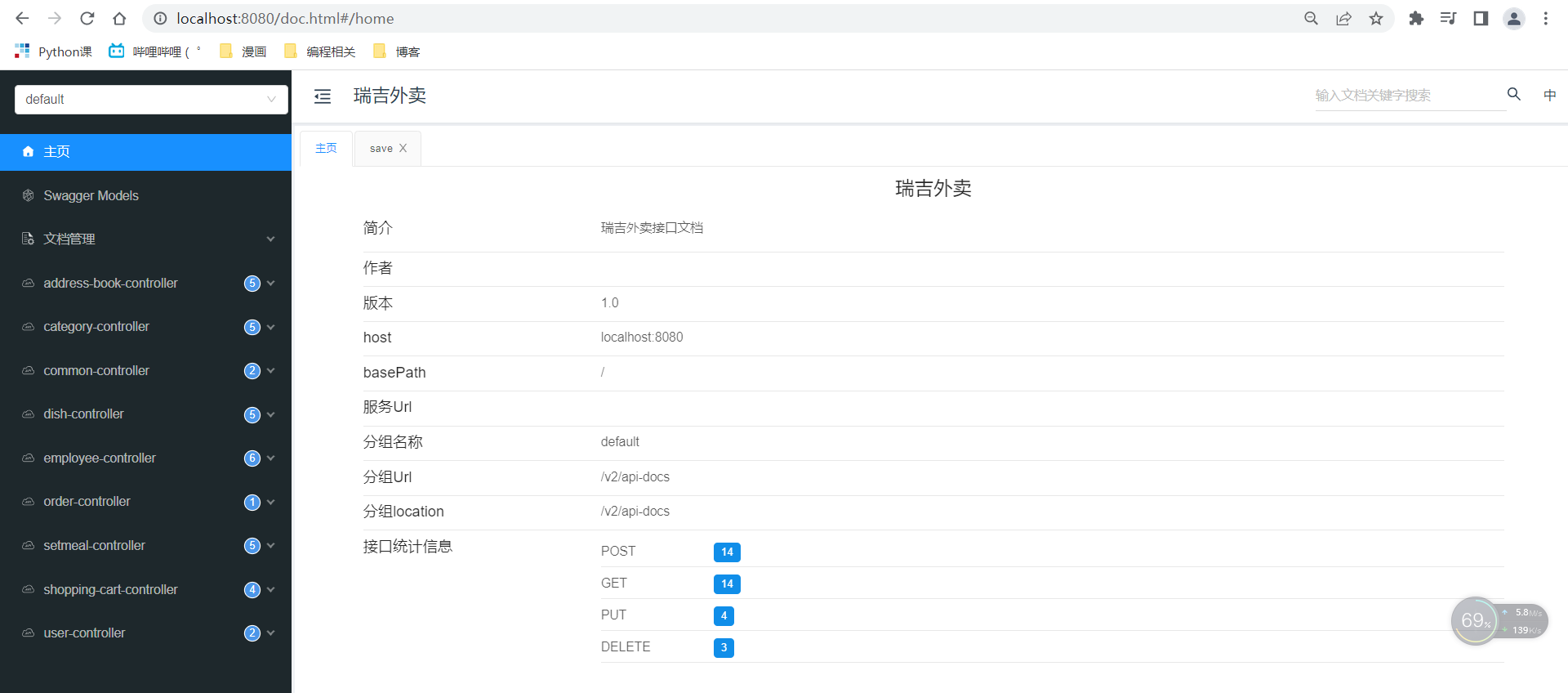Click the GET count badge 14

727,583
